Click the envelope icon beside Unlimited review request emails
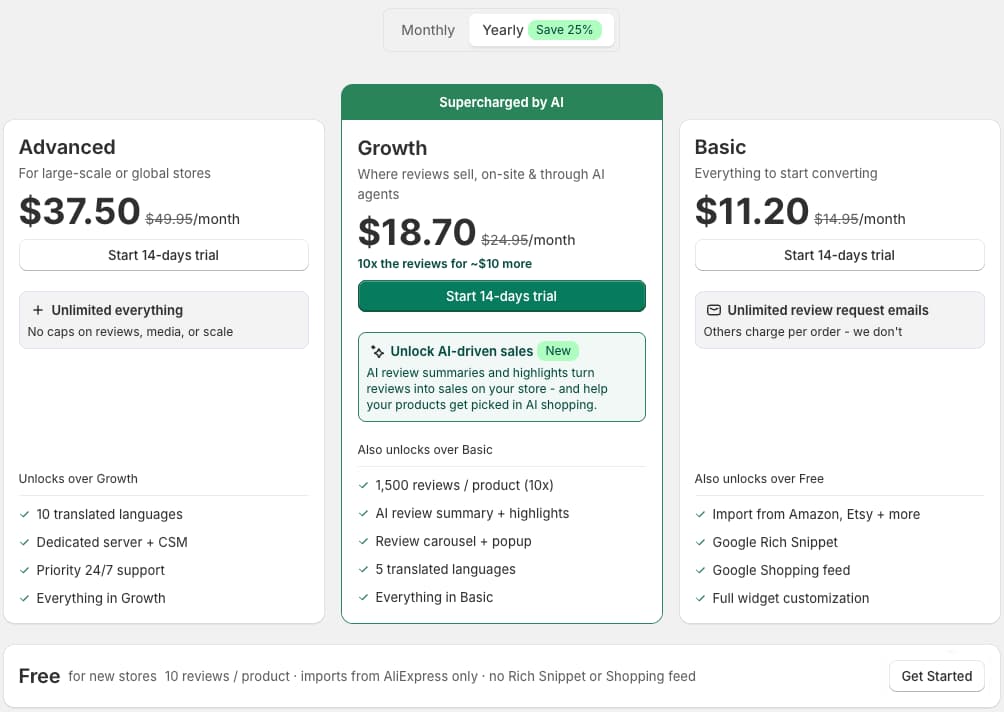Screen dimensions: 1004x712 click(x=713, y=310)
